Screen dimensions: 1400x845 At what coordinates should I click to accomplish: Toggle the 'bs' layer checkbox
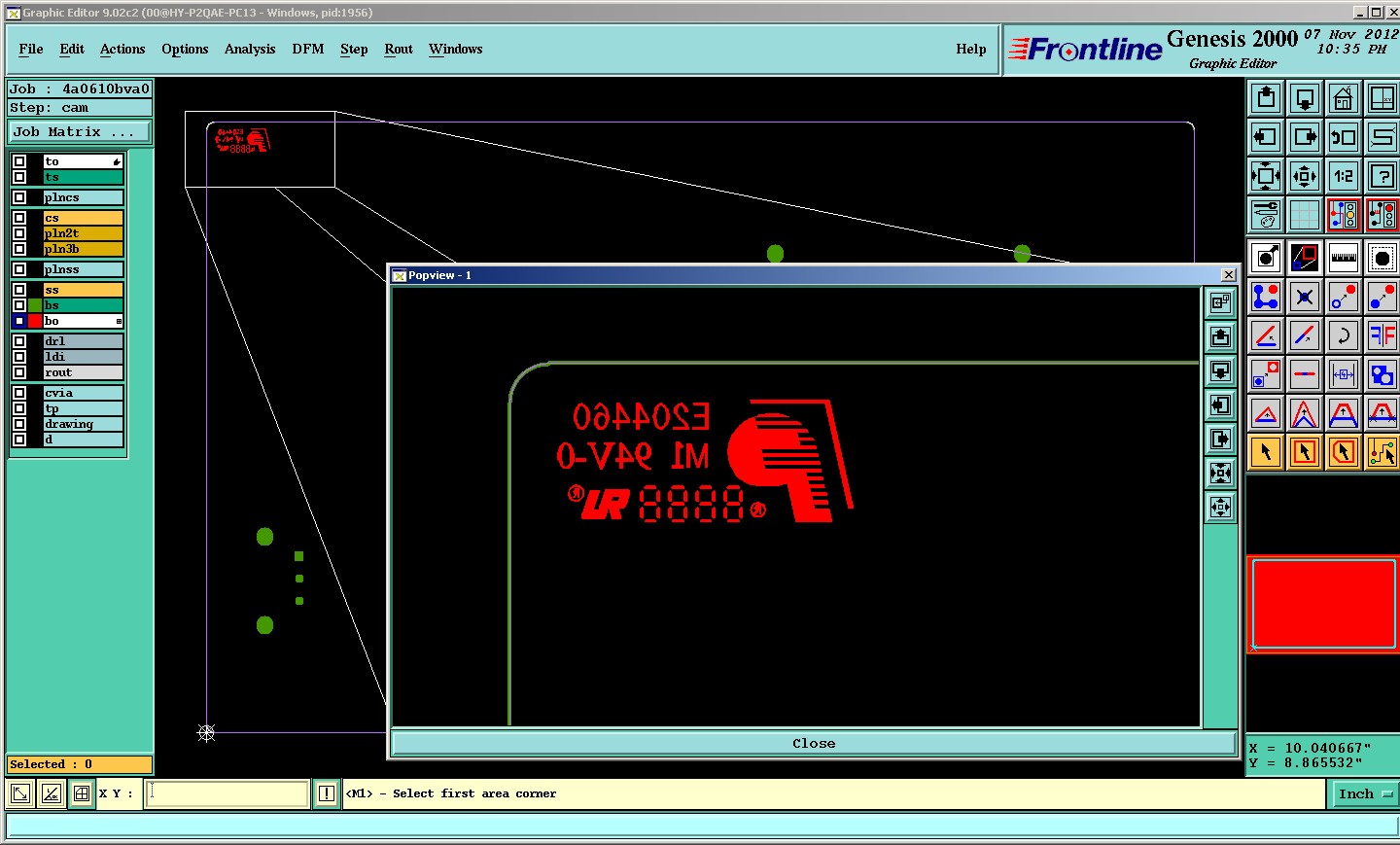[19, 305]
